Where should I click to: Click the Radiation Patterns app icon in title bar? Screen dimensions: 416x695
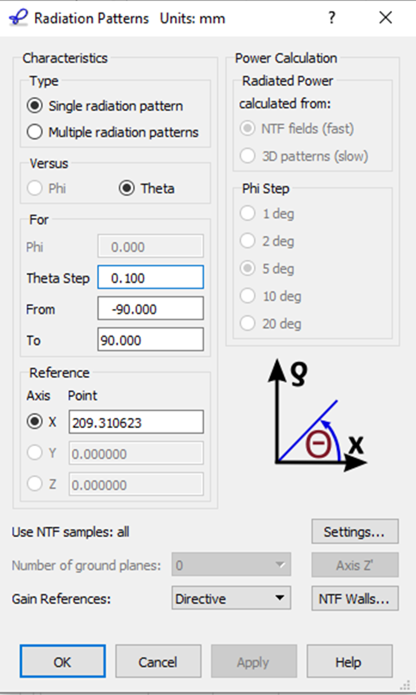[x=19, y=19]
